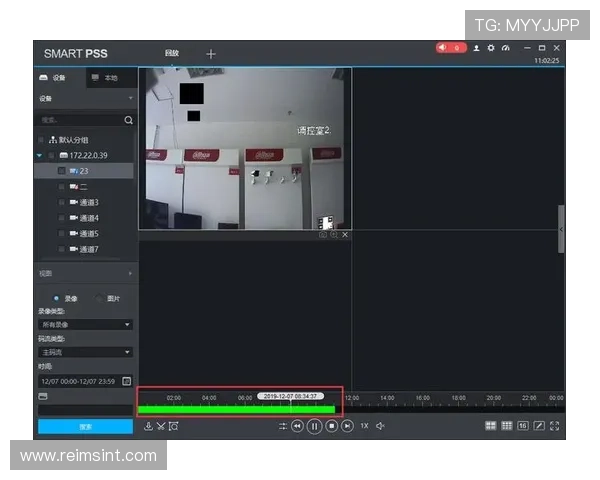Viewport: 600px width, 480px height.
Task: Mute or unmute the speaker icon
Action: [x=380, y=426]
